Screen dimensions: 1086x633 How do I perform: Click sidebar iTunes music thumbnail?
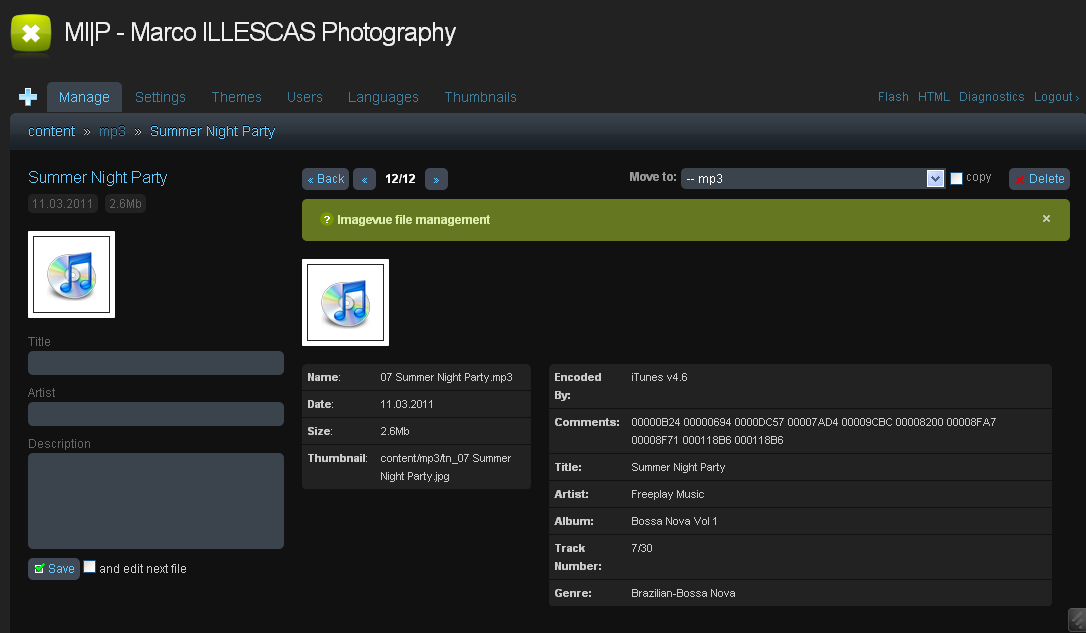click(71, 275)
